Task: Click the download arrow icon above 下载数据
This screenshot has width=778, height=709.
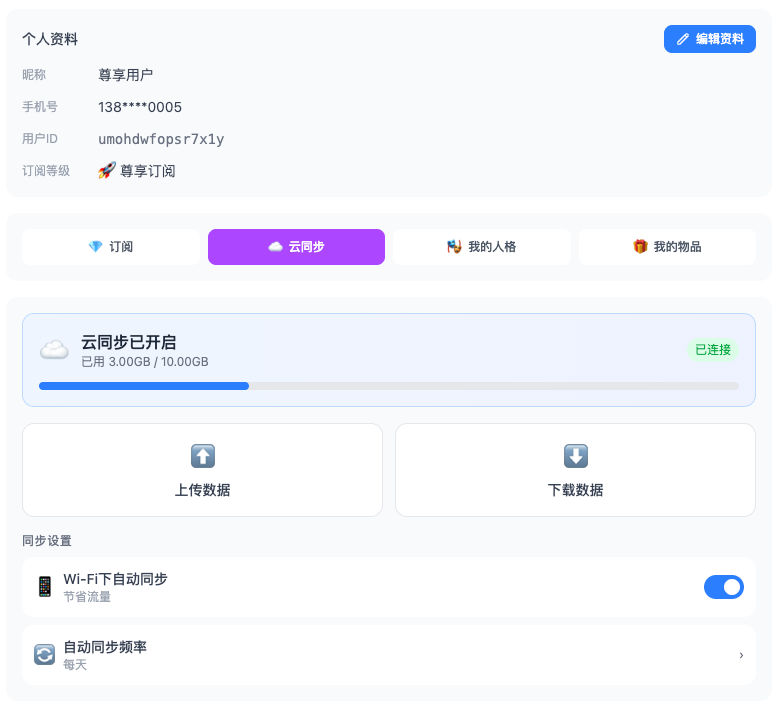Action: click(x=576, y=456)
